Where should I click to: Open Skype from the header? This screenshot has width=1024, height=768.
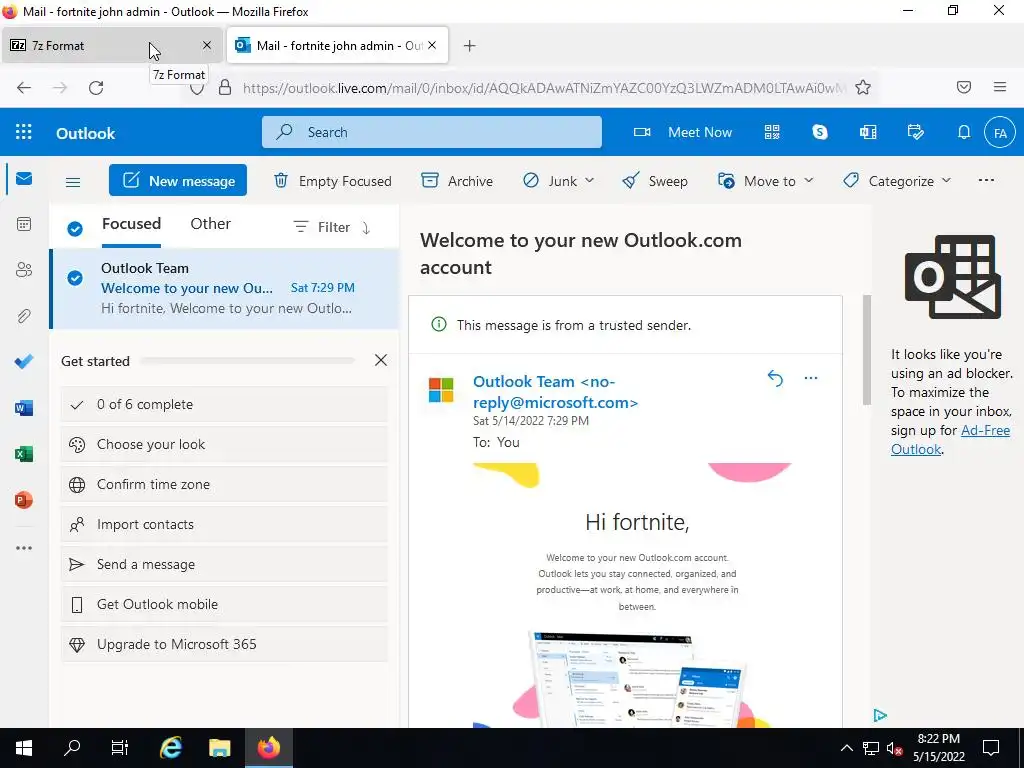[x=820, y=133]
